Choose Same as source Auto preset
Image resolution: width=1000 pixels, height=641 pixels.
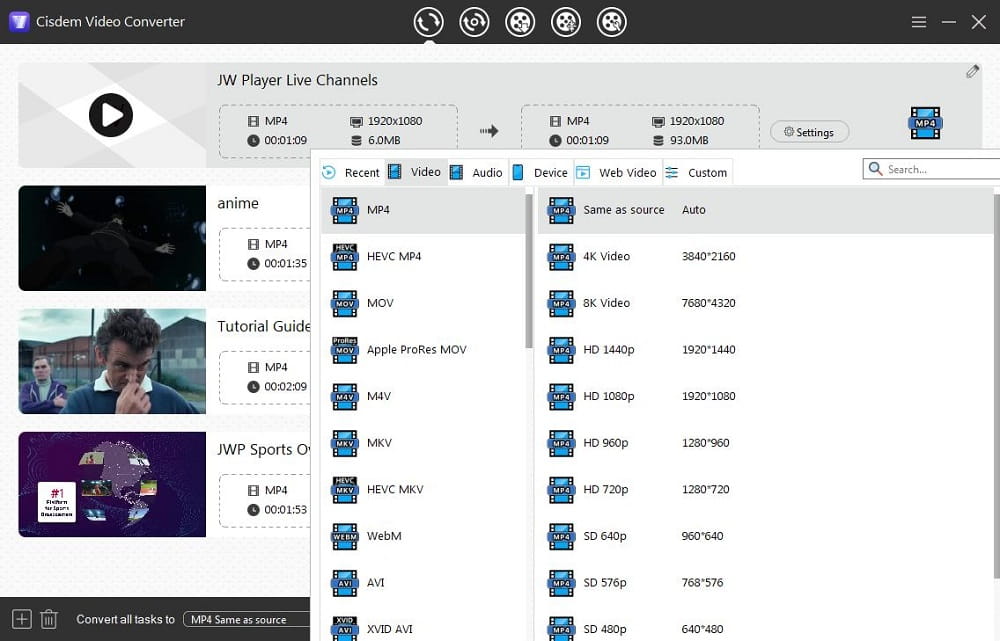(765, 210)
